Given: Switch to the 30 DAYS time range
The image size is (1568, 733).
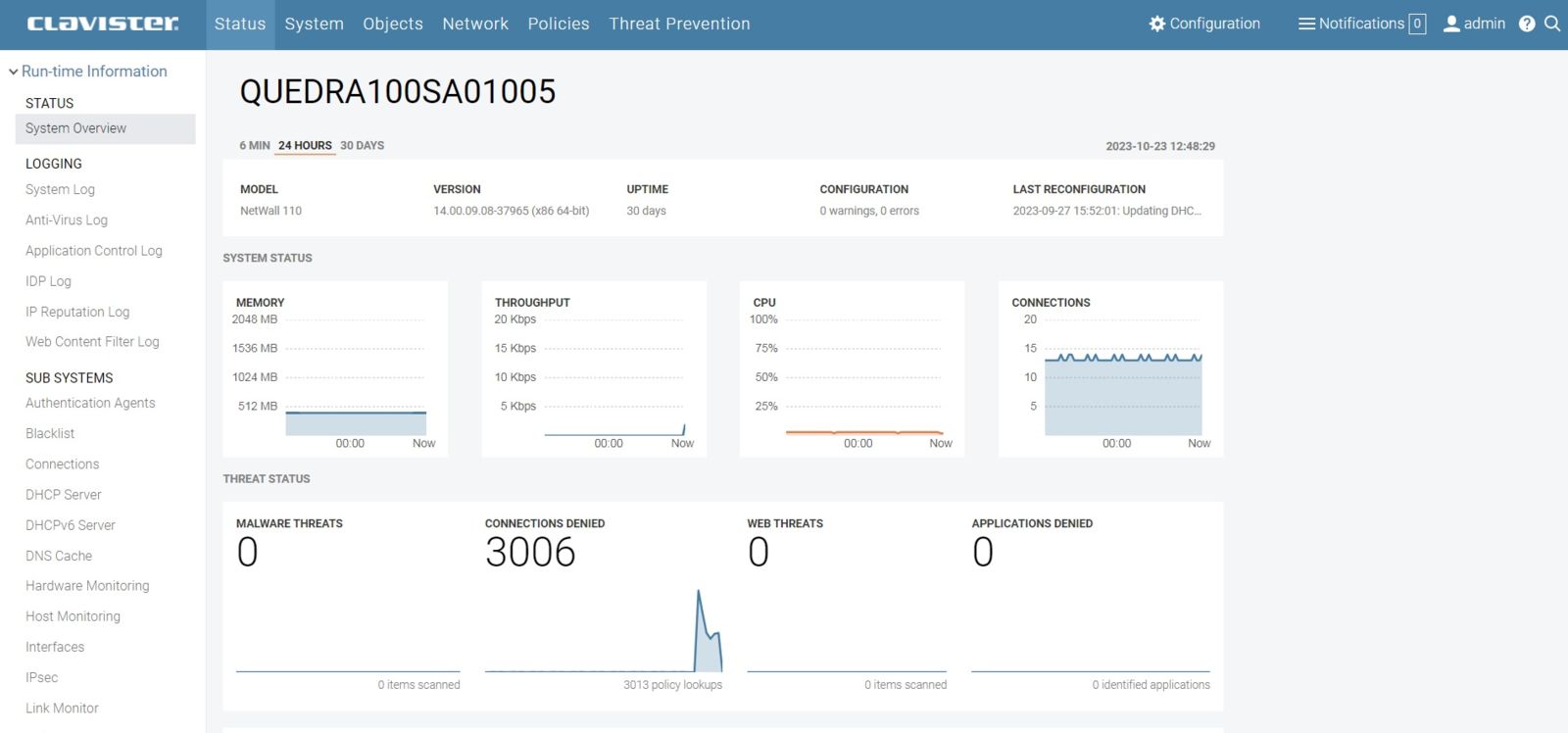Looking at the screenshot, I should click(362, 145).
